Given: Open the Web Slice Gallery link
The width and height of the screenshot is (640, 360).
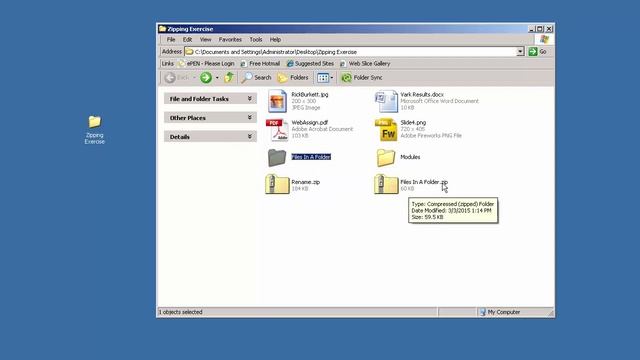Looking at the screenshot, I should [x=365, y=64].
